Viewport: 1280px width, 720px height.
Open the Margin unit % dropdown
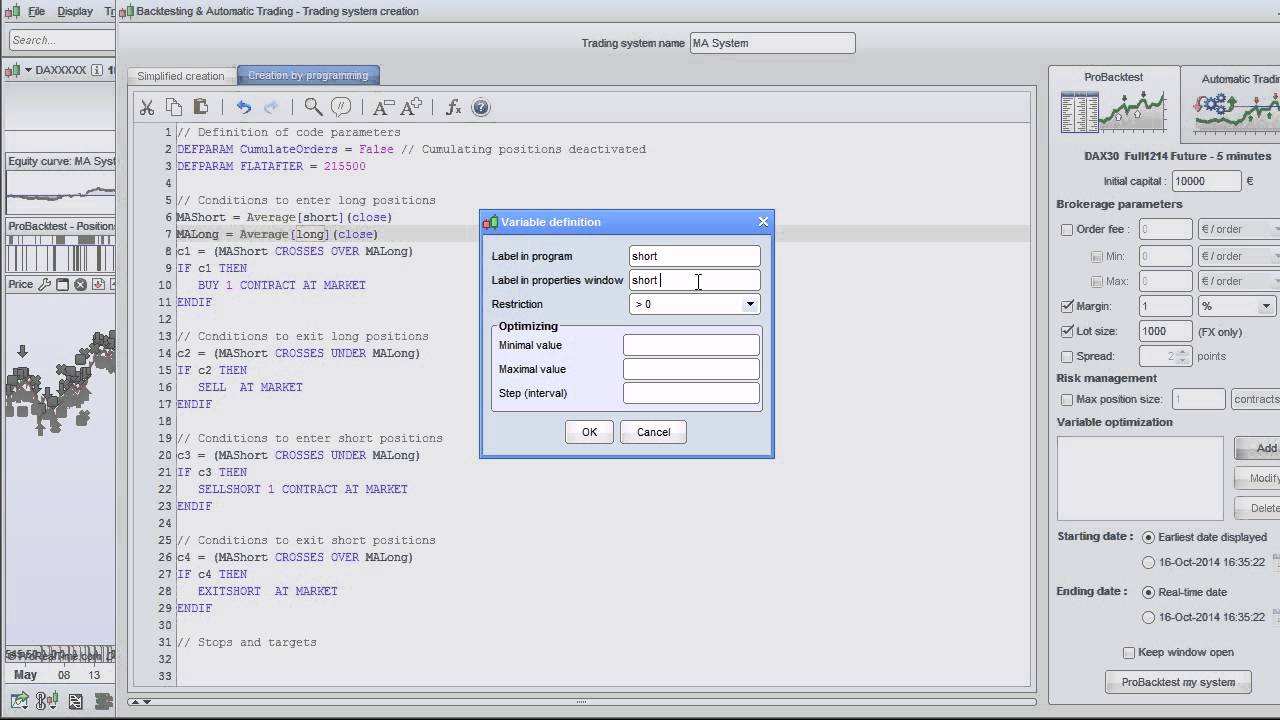pyautogui.click(x=1237, y=306)
